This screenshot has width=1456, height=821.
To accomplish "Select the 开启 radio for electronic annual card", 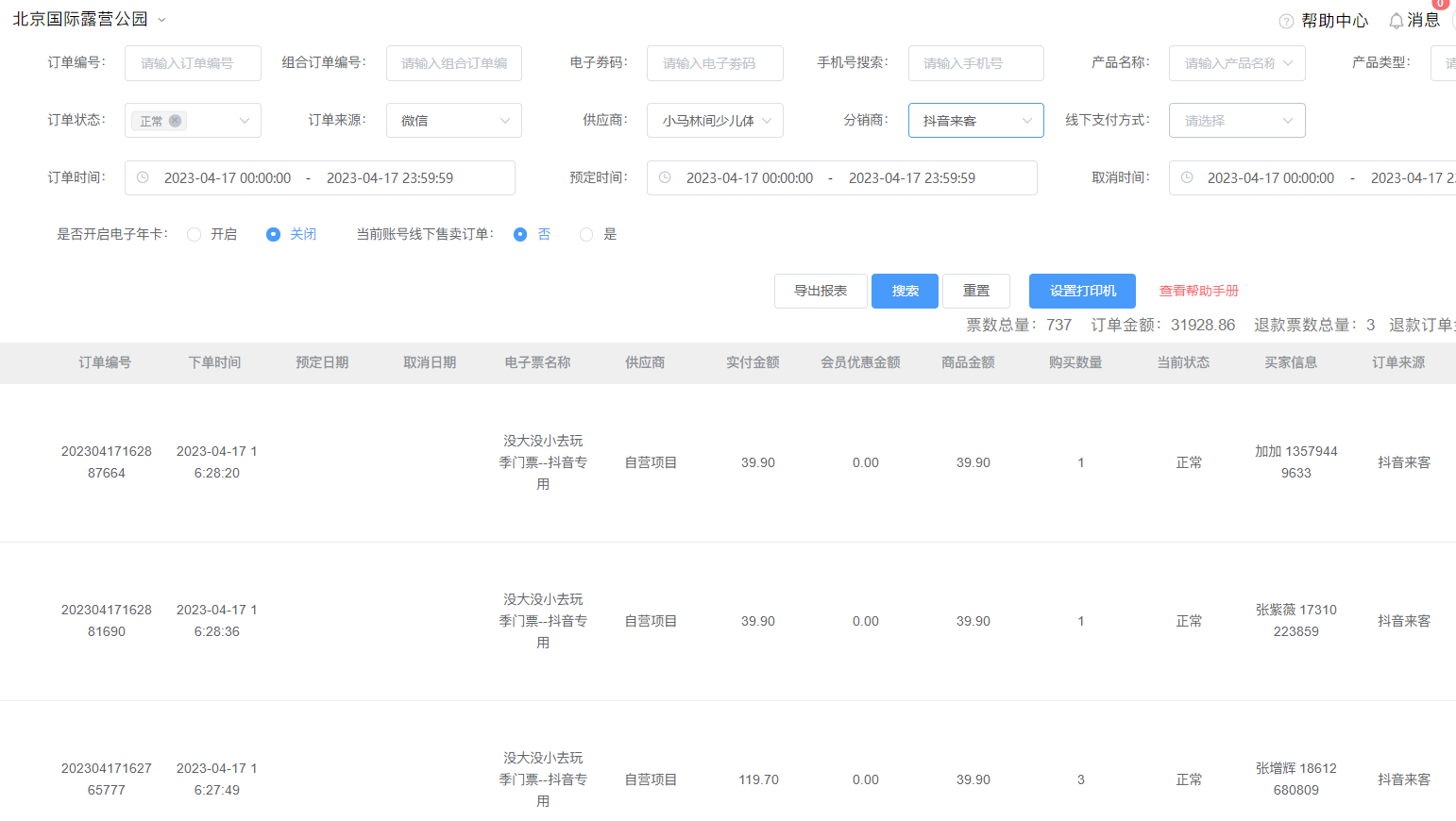I will tap(194, 234).
